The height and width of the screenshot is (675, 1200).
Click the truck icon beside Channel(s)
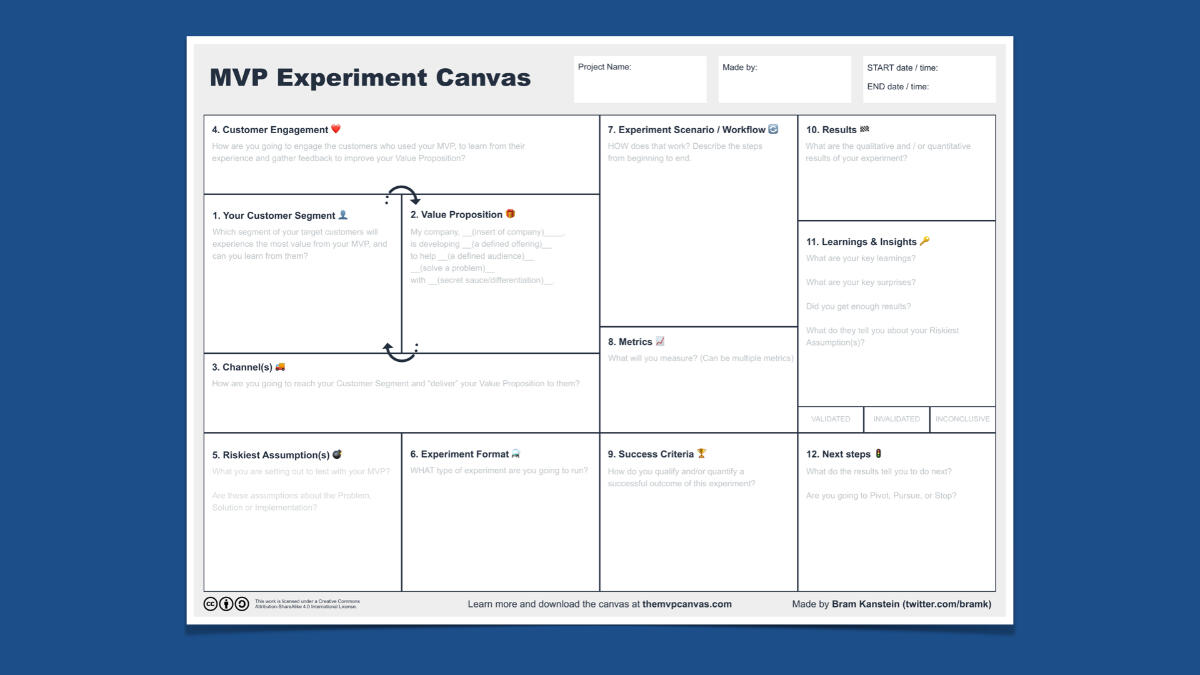(x=280, y=366)
